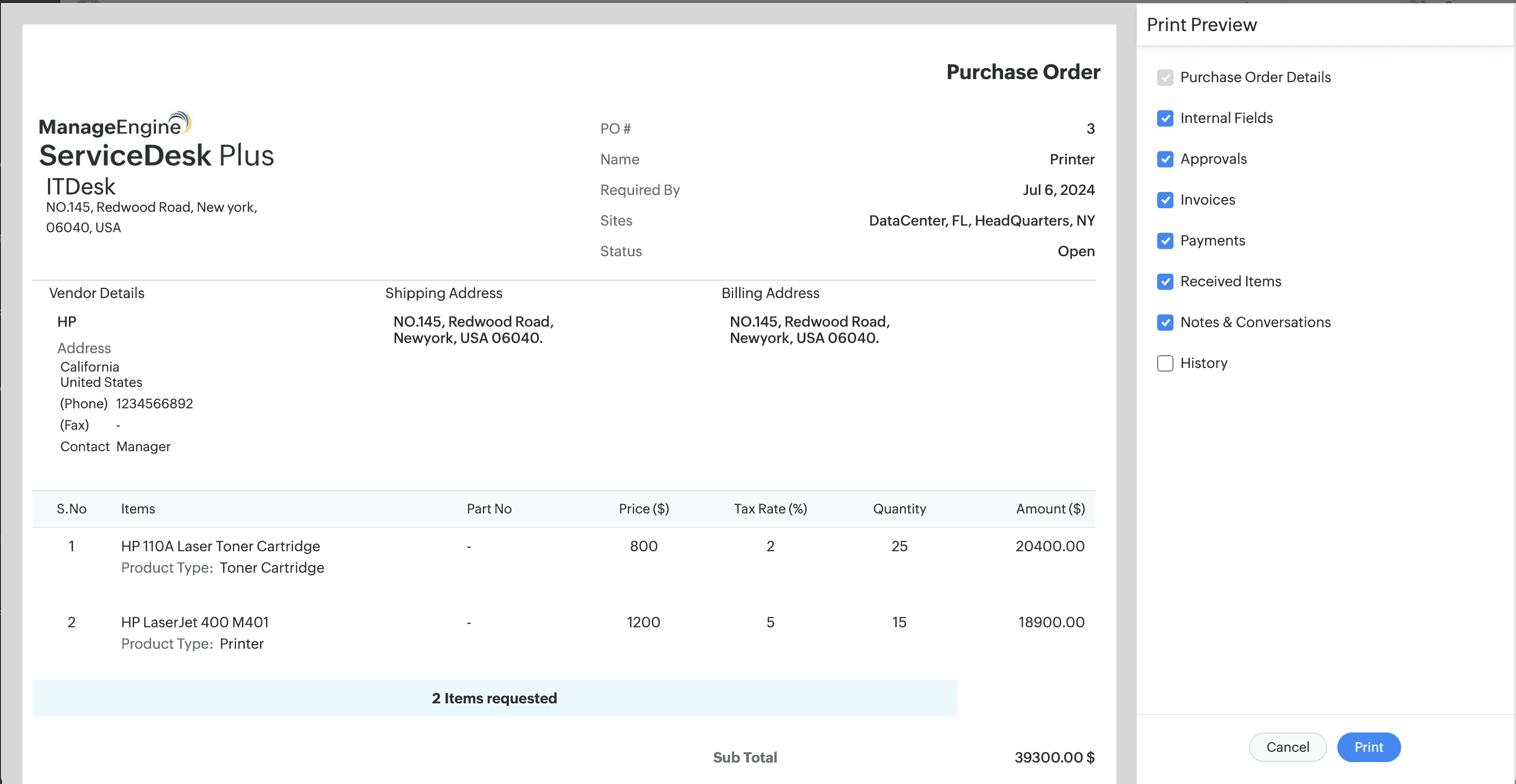
Task: Click the Amount ($) column header
Action: point(1050,508)
